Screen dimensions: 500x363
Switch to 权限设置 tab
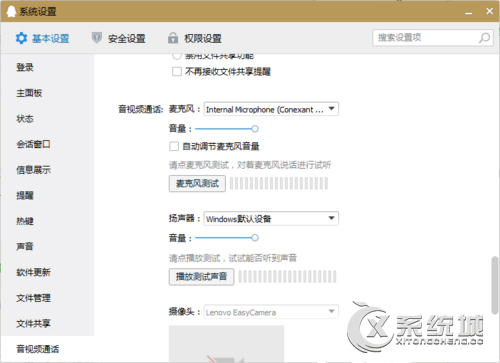195,38
